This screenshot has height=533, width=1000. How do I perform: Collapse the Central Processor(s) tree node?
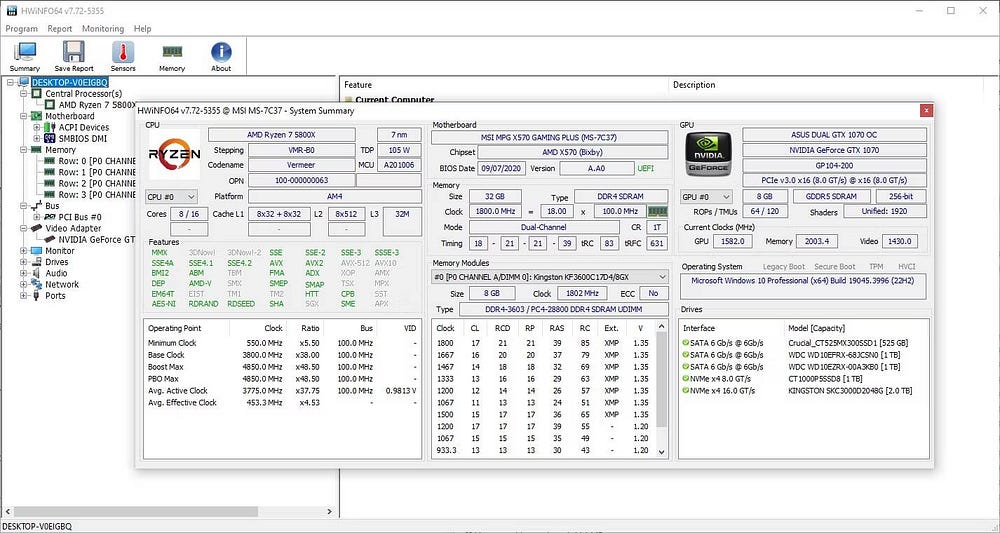[x=24, y=94]
